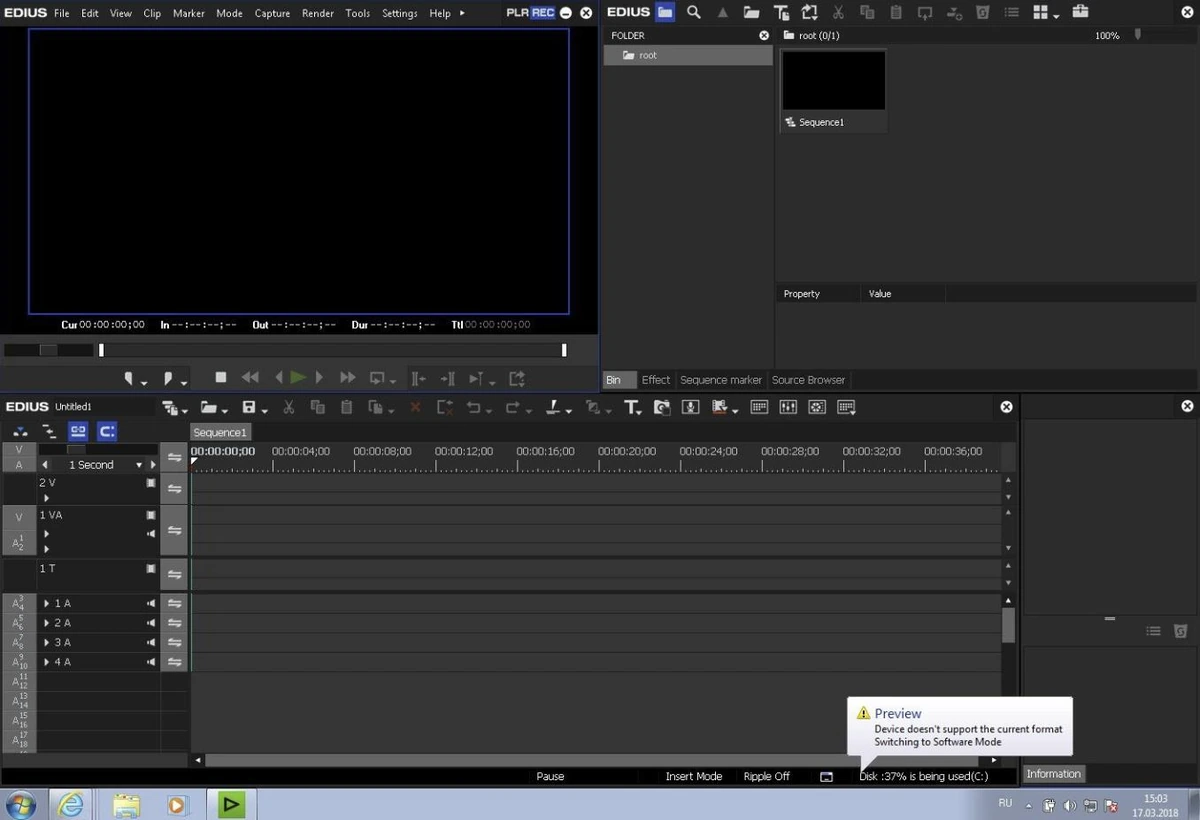Click the search icon in bin panel
Screen dimensions: 1200x820
coord(694,12)
